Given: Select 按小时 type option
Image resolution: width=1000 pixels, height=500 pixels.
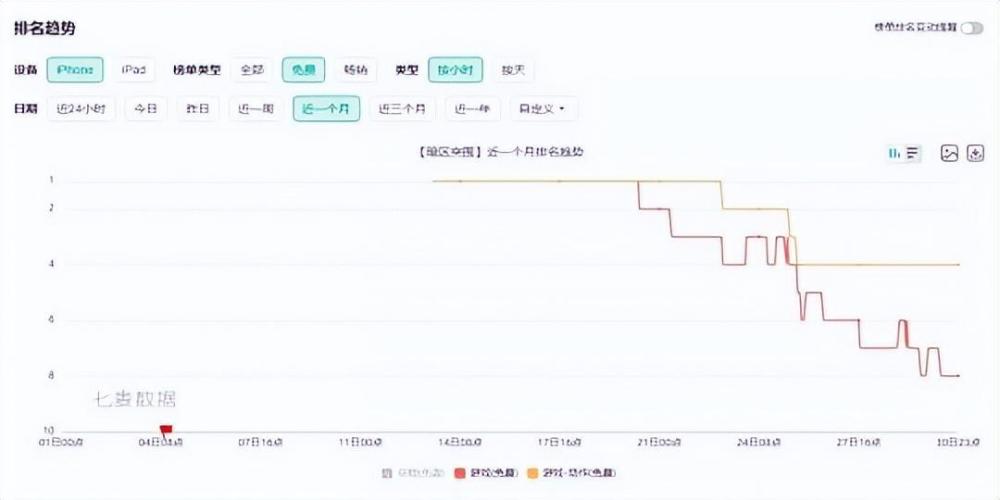Looking at the screenshot, I should click(456, 70).
